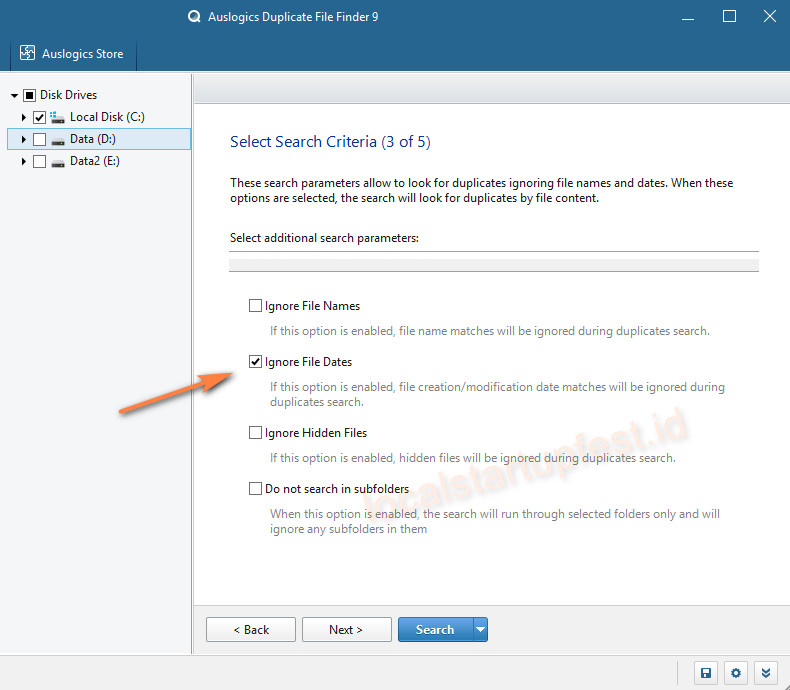The height and width of the screenshot is (690, 790).
Task: Expand the Data (D:) drive node
Action: click(23, 140)
